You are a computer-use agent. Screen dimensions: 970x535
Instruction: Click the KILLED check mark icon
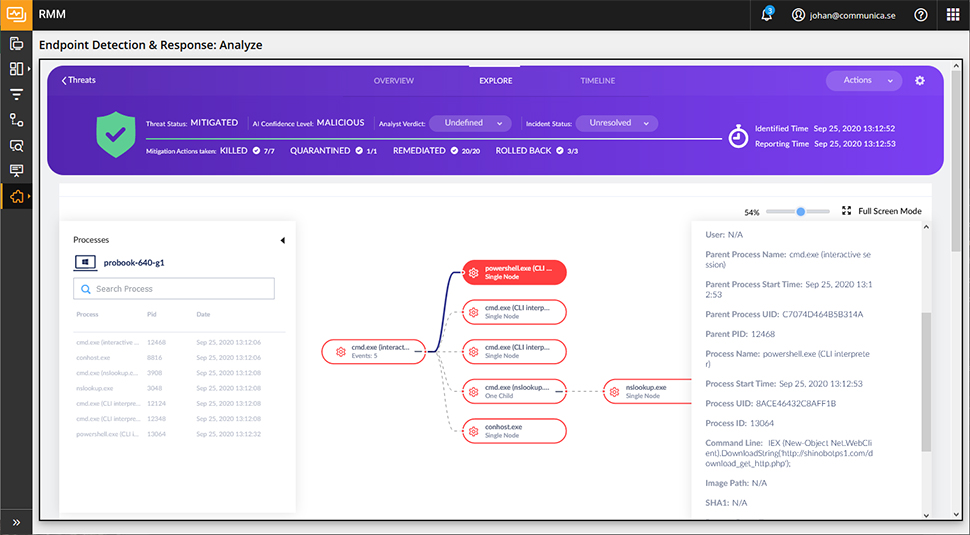pos(256,150)
